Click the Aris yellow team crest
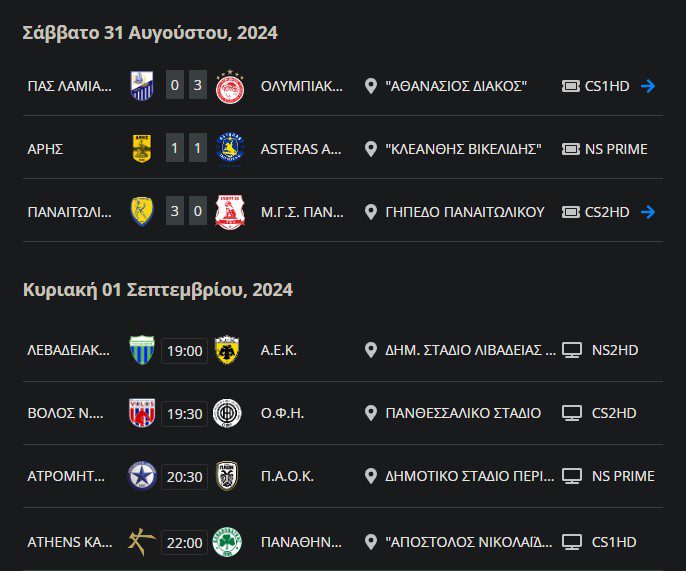This screenshot has width=686, height=571. (x=142, y=149)
